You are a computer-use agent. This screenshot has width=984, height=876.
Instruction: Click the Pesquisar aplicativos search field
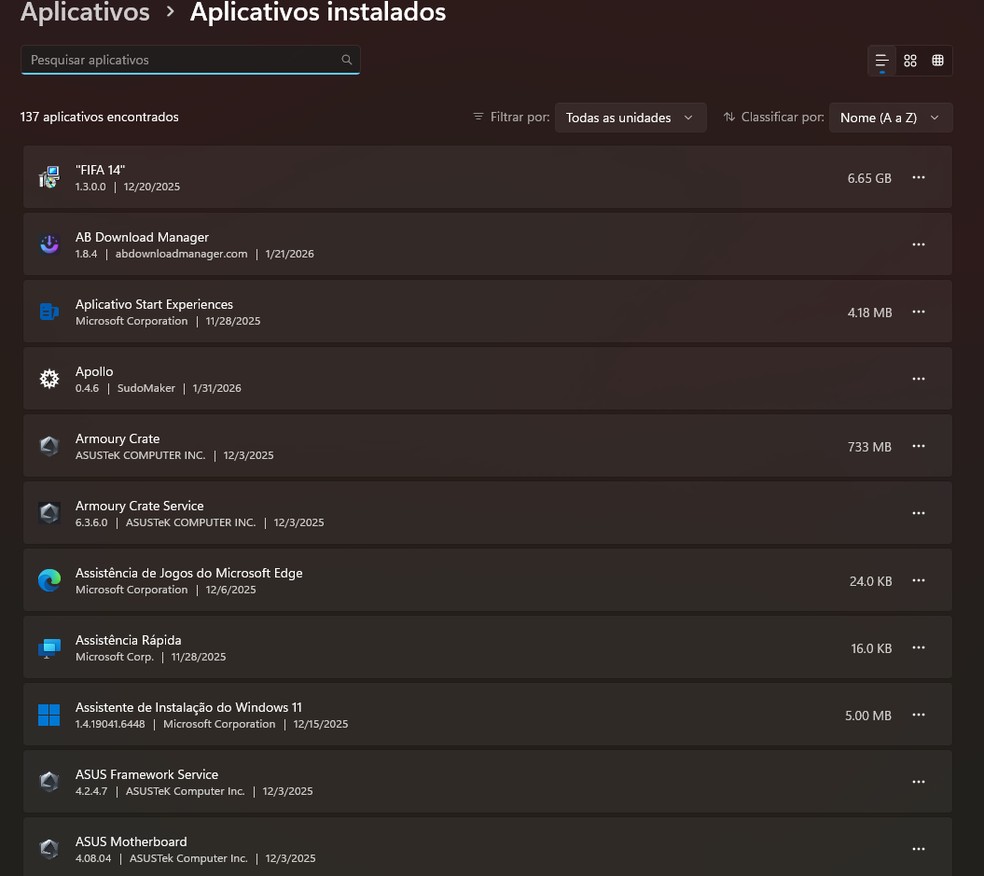pyautogui.click(x=180, y=60)
